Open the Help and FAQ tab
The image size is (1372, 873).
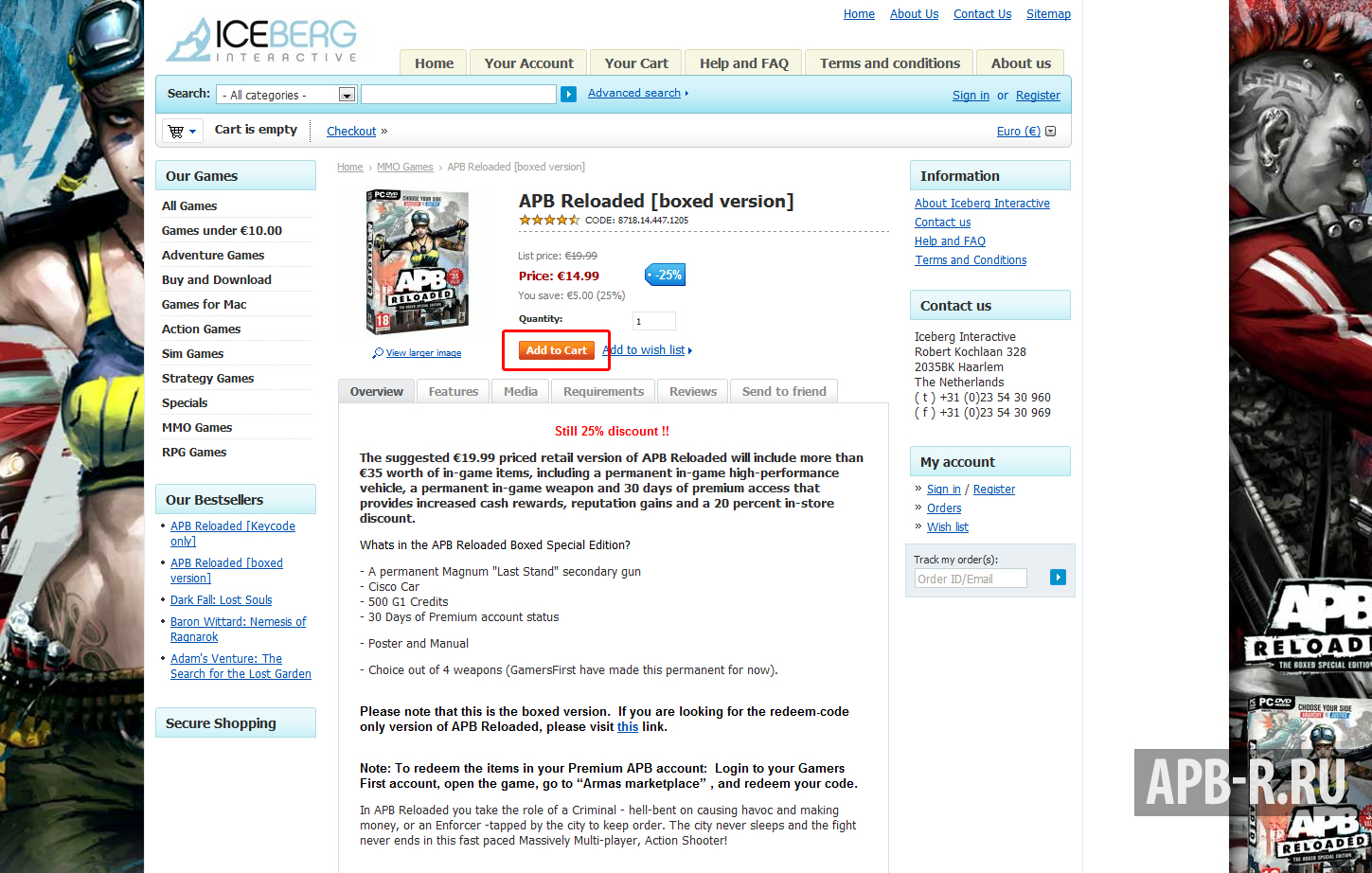tap(744, 63)
